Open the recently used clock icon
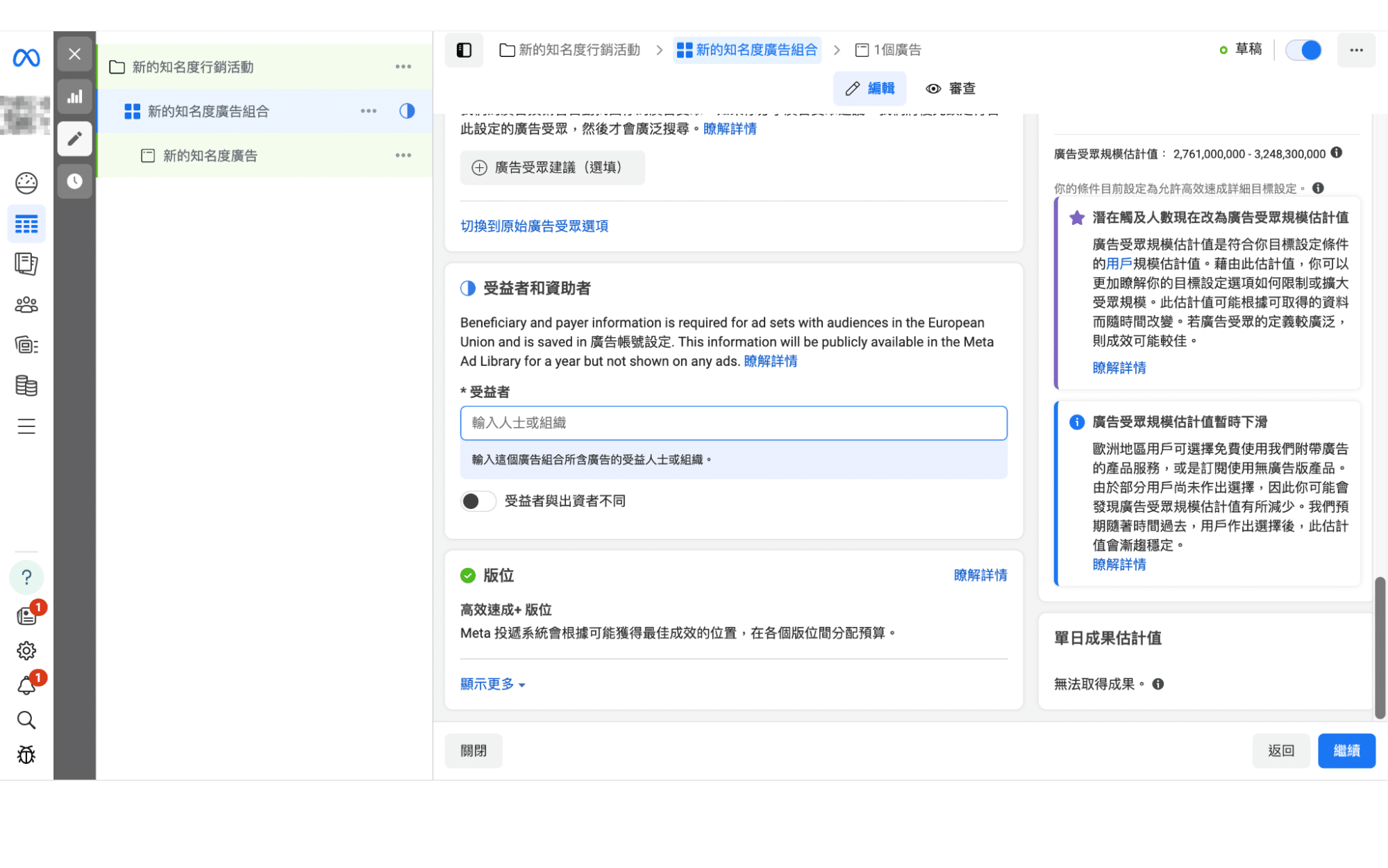The image size is (1388, 868). click(x=74, y=182)
